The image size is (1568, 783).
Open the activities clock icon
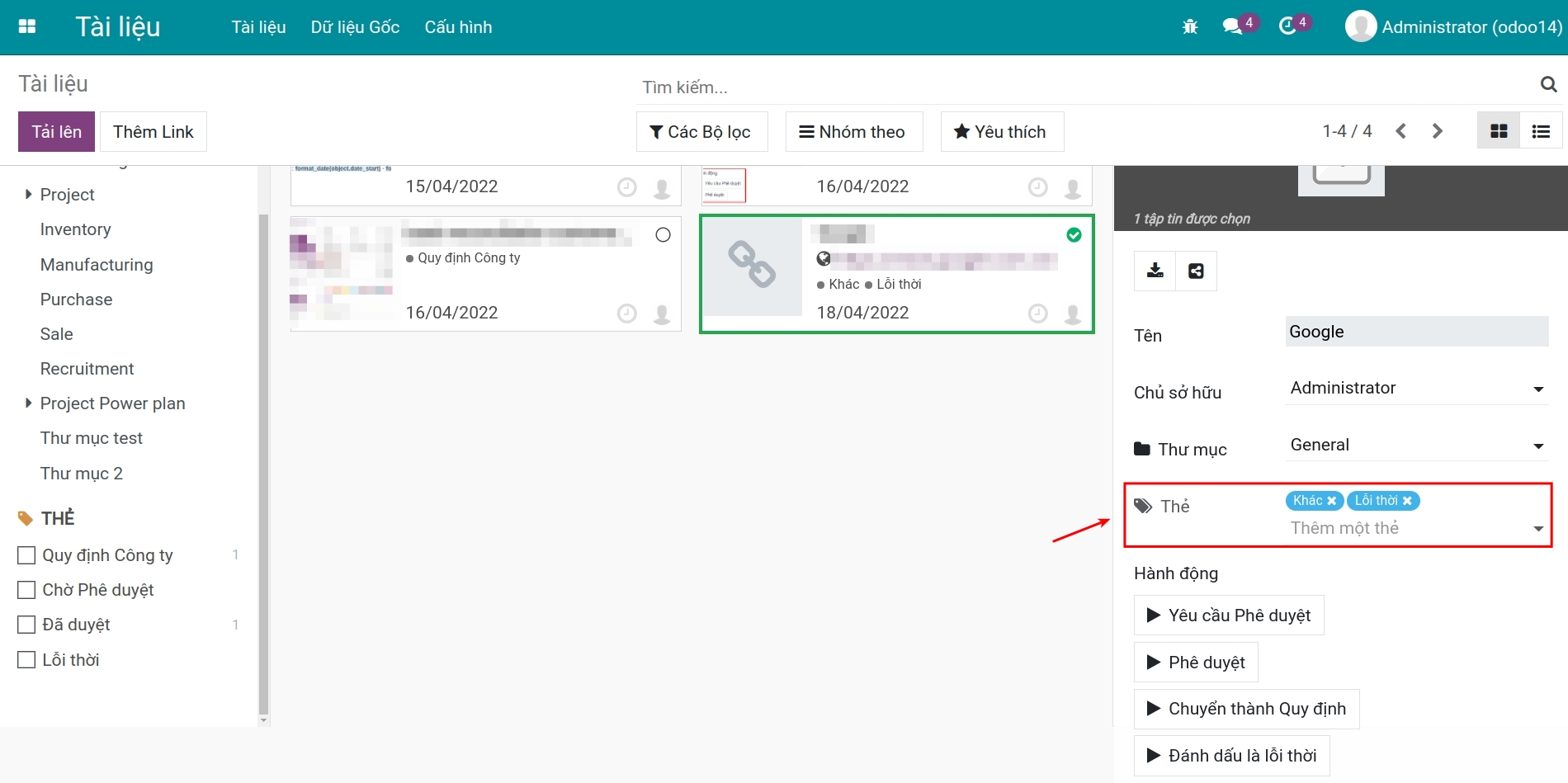1287,26
